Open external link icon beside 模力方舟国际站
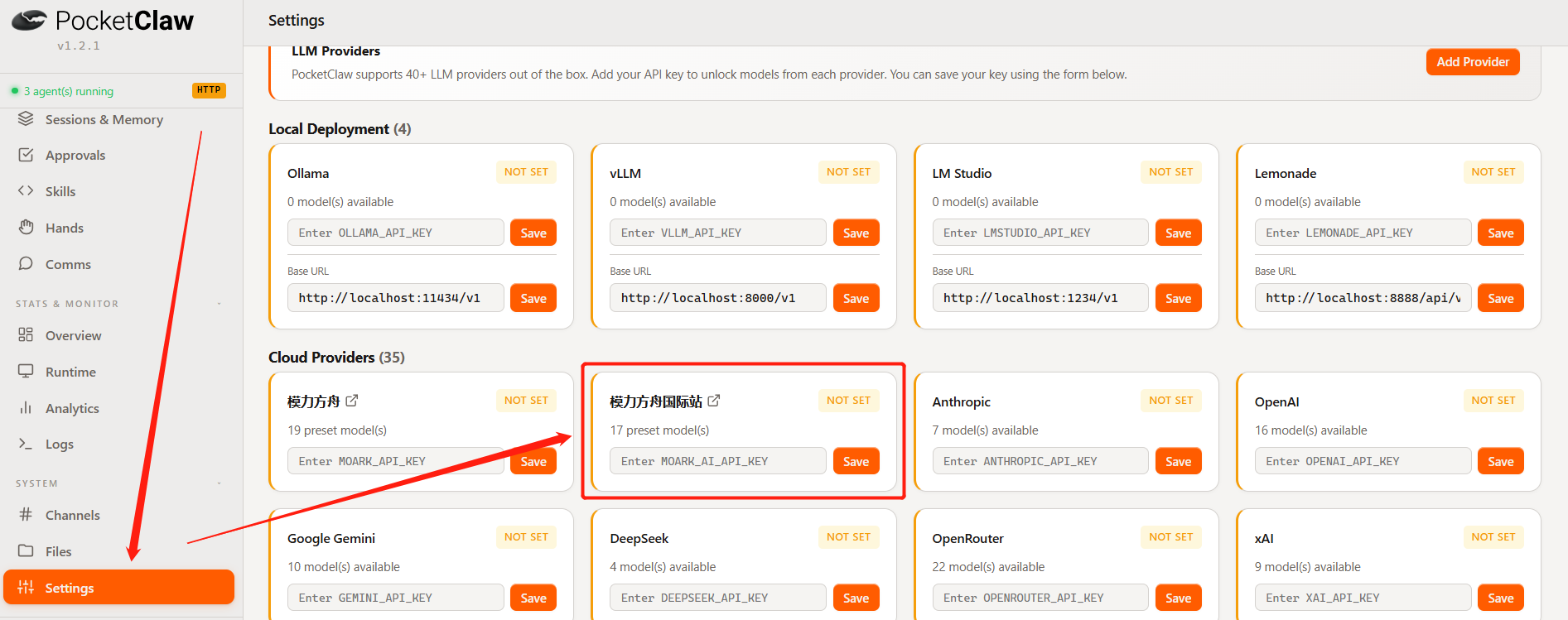 (x=714, y=401)
